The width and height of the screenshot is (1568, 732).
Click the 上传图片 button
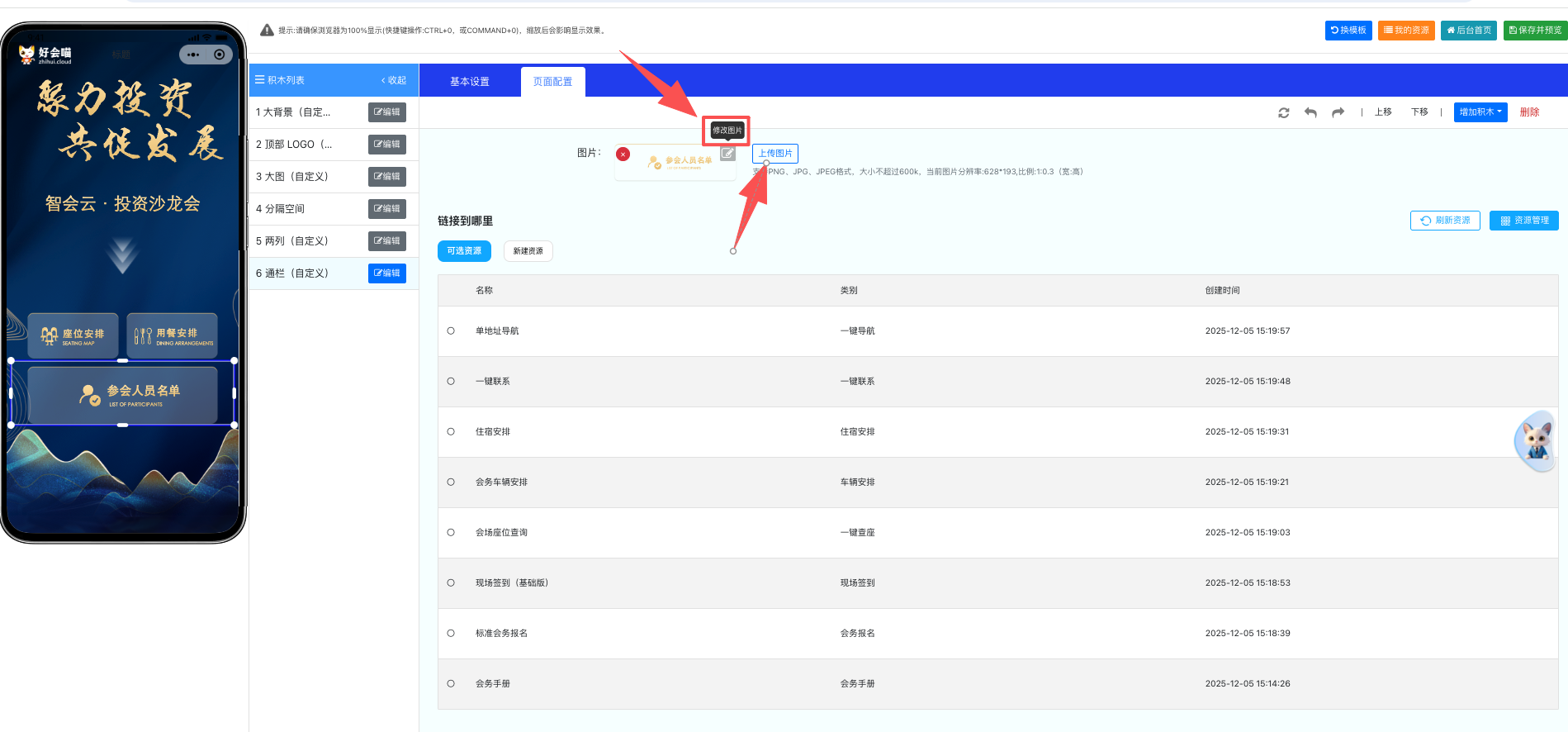coord(775,154)
